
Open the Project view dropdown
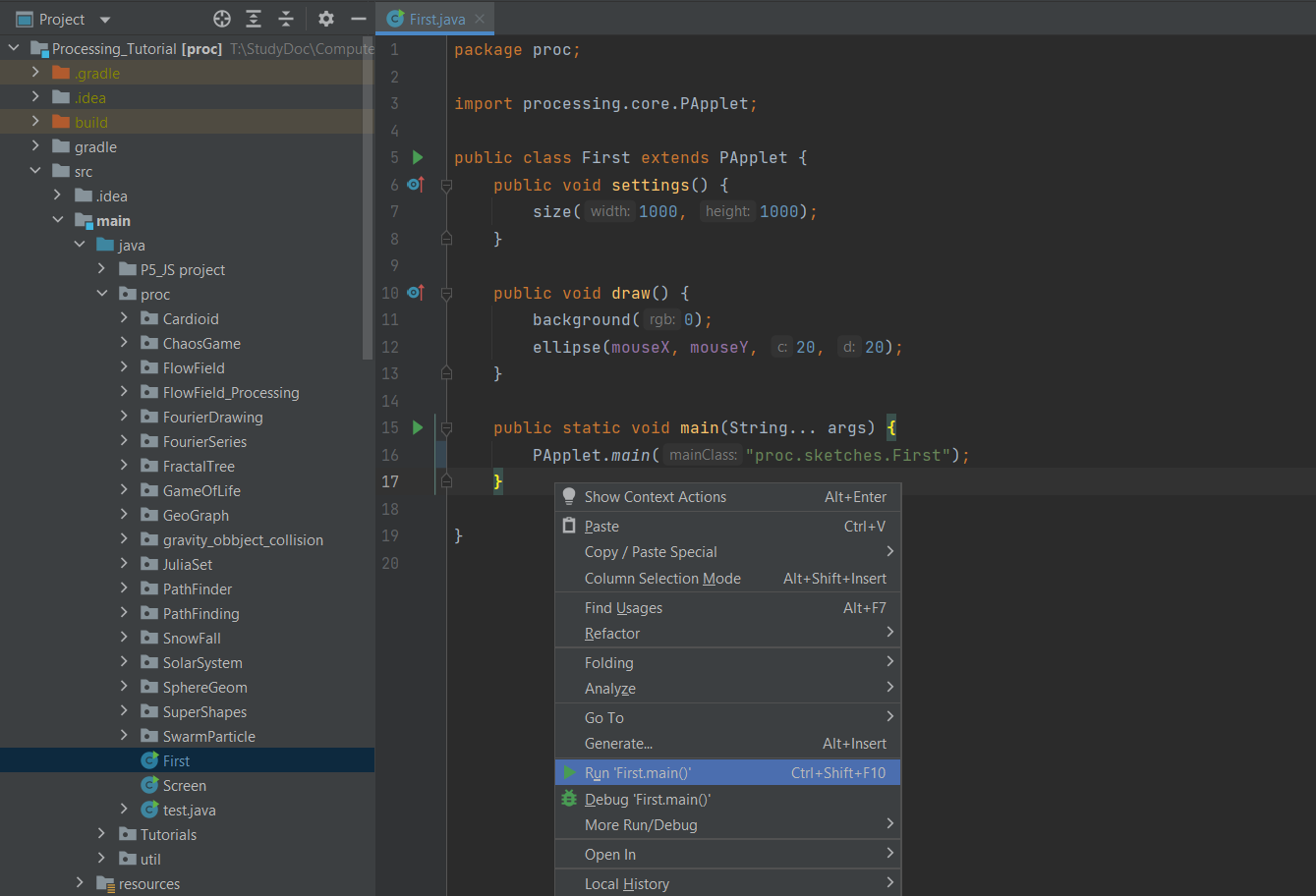(x=105, y=20)
